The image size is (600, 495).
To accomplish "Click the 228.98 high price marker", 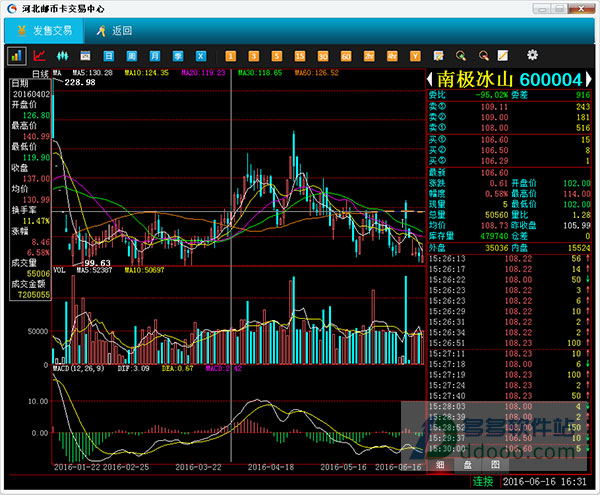I will pos(80,82).
